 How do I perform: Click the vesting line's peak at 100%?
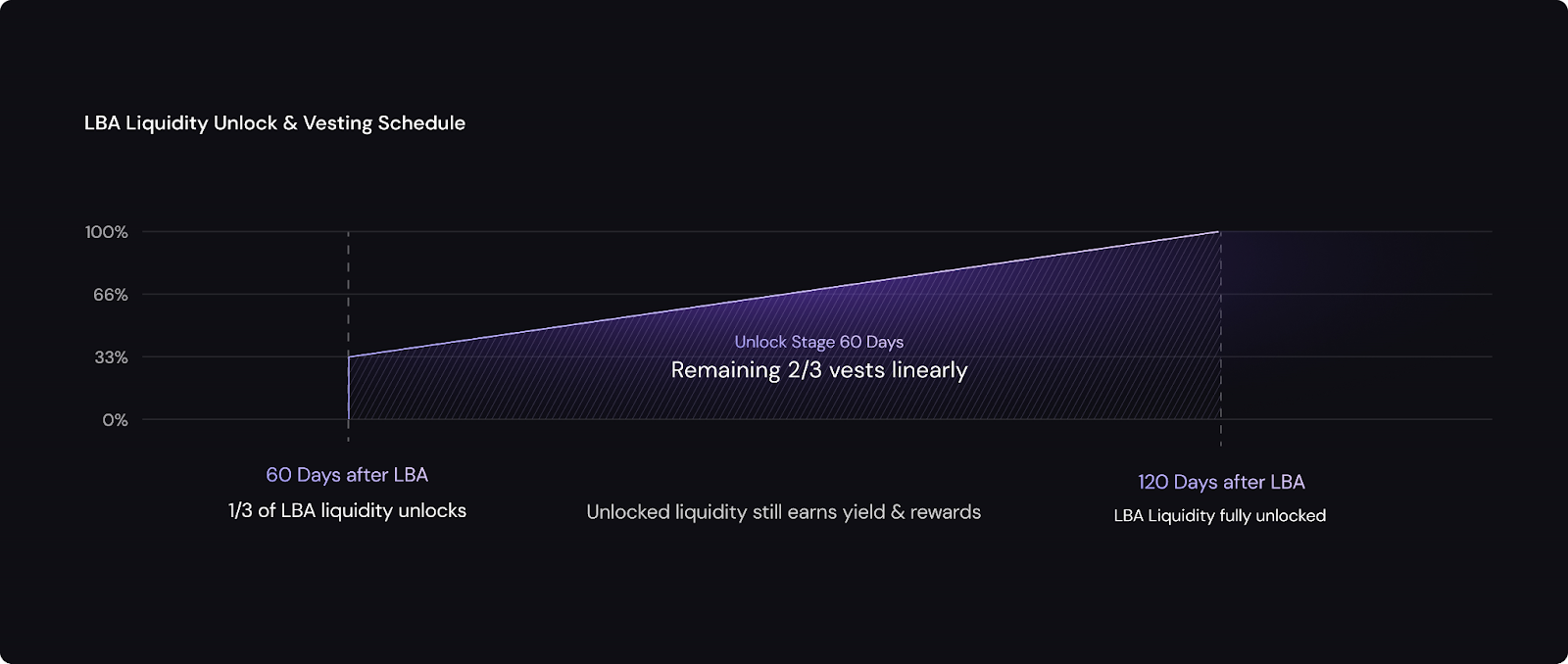pos(1218,232)
